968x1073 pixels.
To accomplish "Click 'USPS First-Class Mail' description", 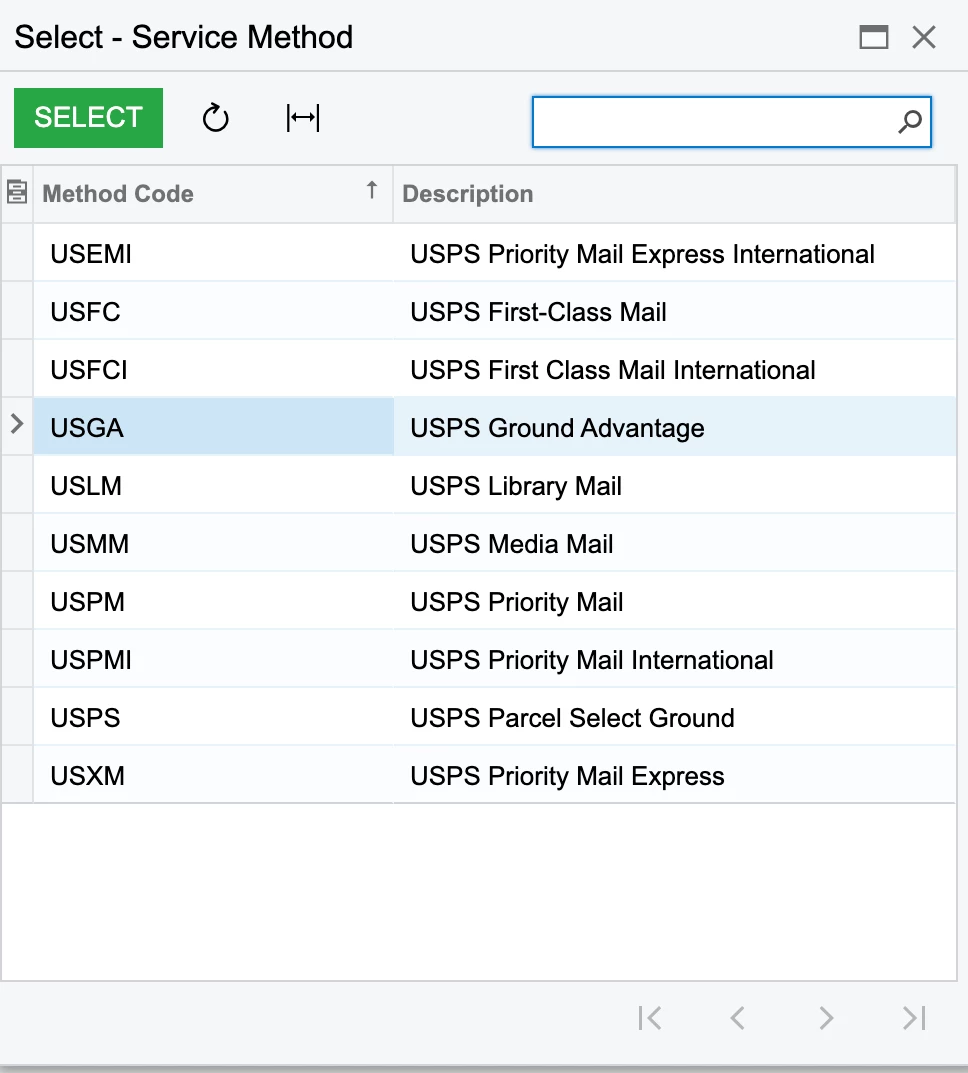I will [x=538, y=312].
